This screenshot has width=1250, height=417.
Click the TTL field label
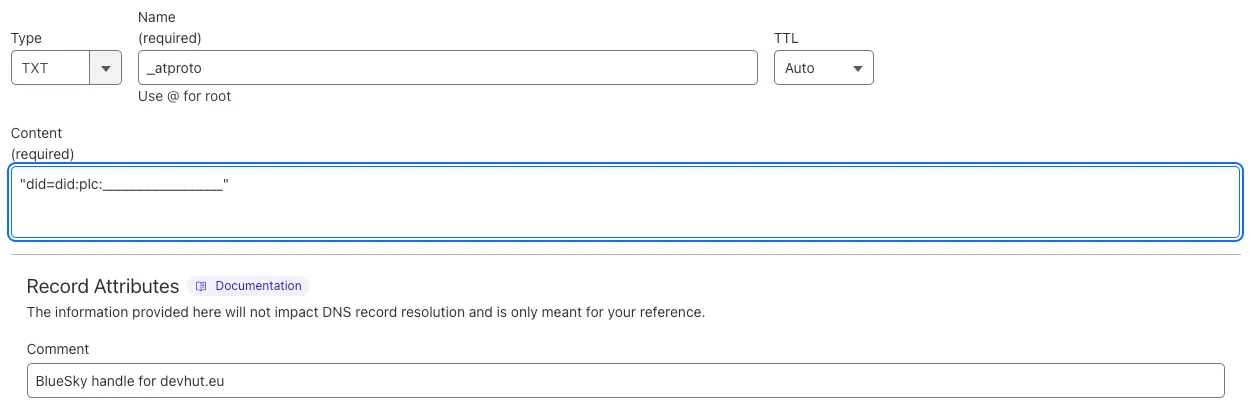786,38
